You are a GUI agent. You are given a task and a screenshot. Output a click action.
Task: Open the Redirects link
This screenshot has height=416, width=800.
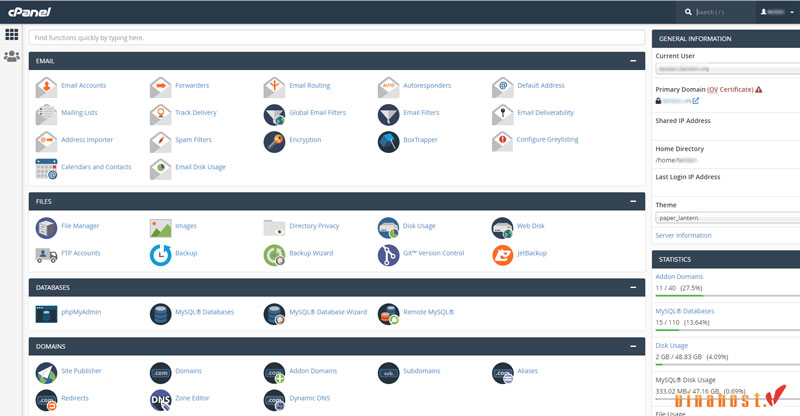75,398
